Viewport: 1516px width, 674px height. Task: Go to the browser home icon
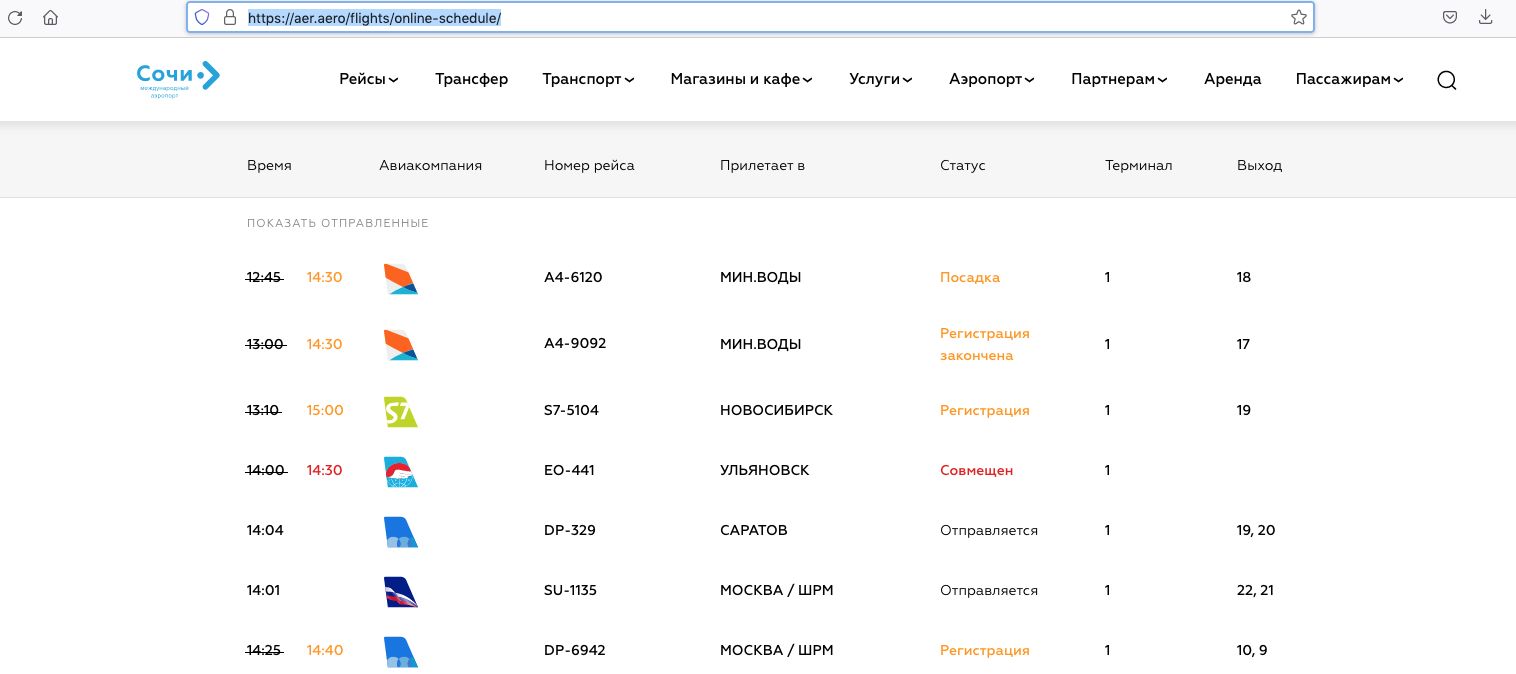point(51,17)
